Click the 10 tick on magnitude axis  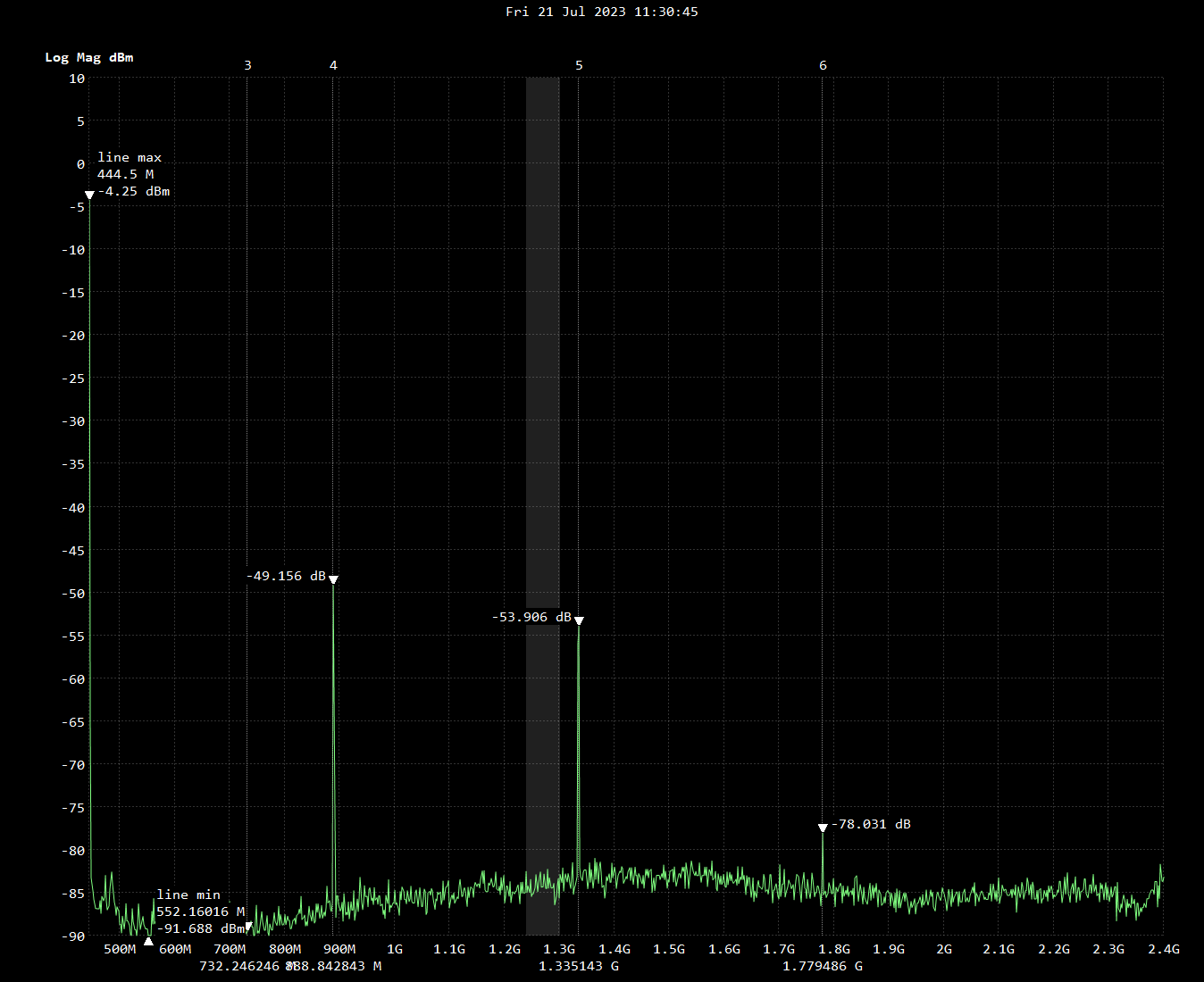(x=77, y=79)
